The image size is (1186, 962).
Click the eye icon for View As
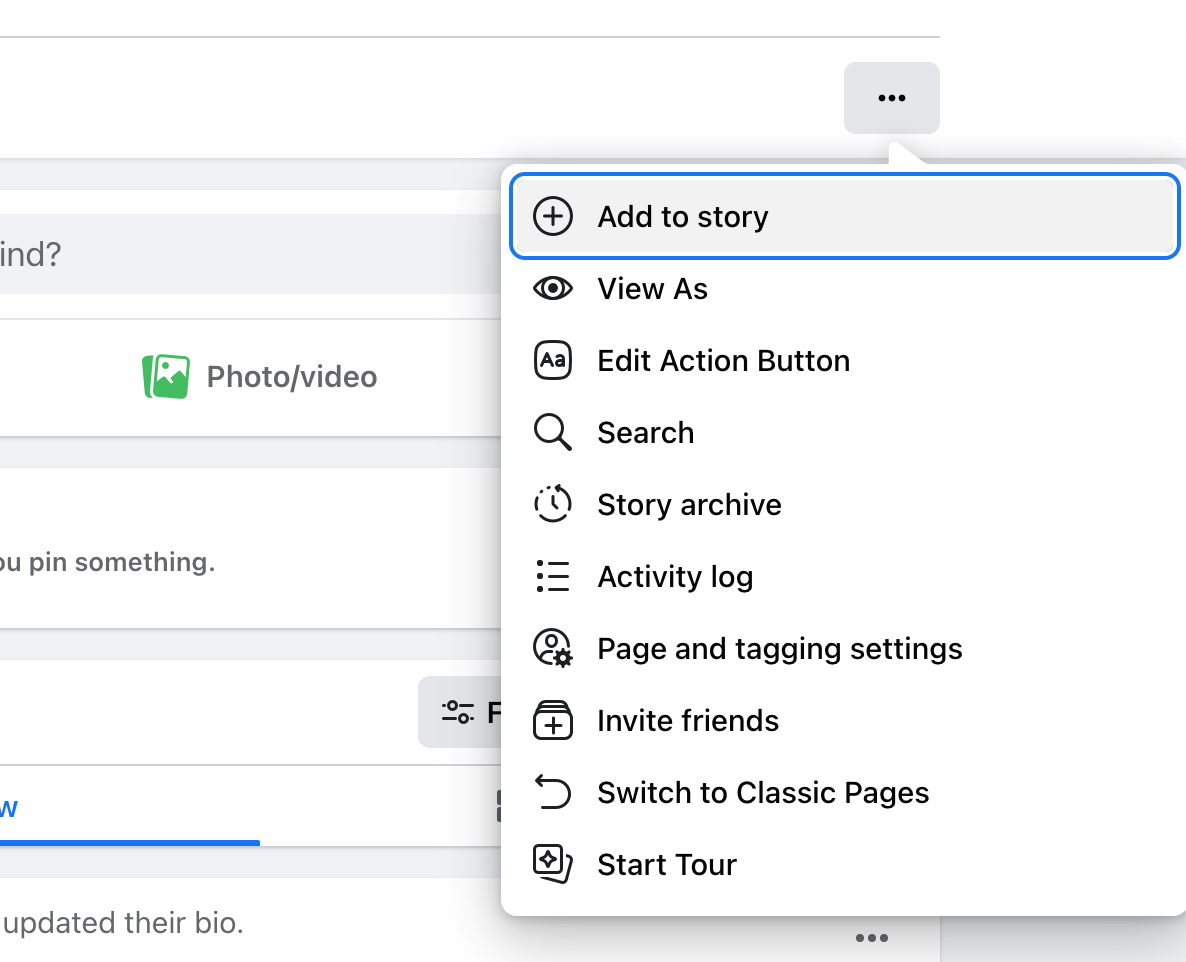553,289
